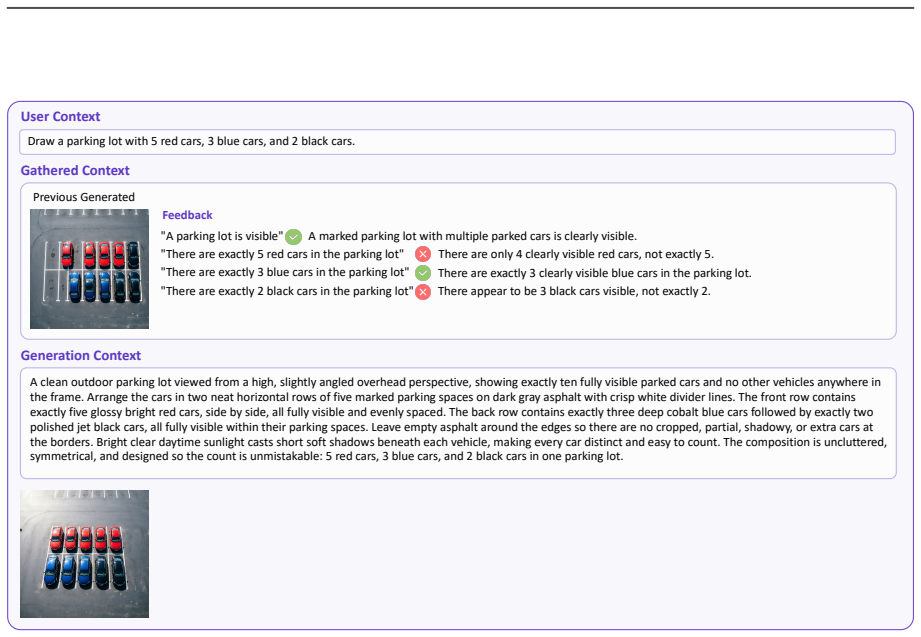The width and height of the screenshot is (921, 637).
Task: Click feedback "3 black cars visible, not exactly 2"
Action: point(574,291)
